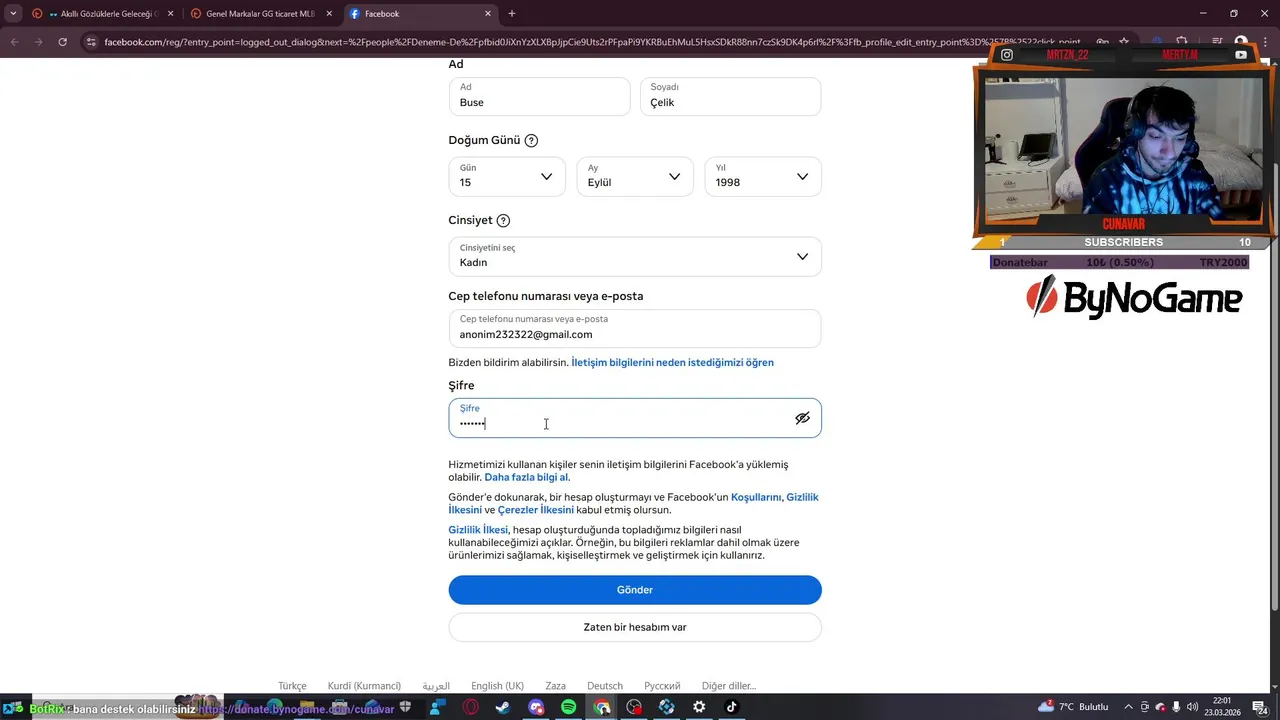Switch to the Facebook tab

(420, 14)
